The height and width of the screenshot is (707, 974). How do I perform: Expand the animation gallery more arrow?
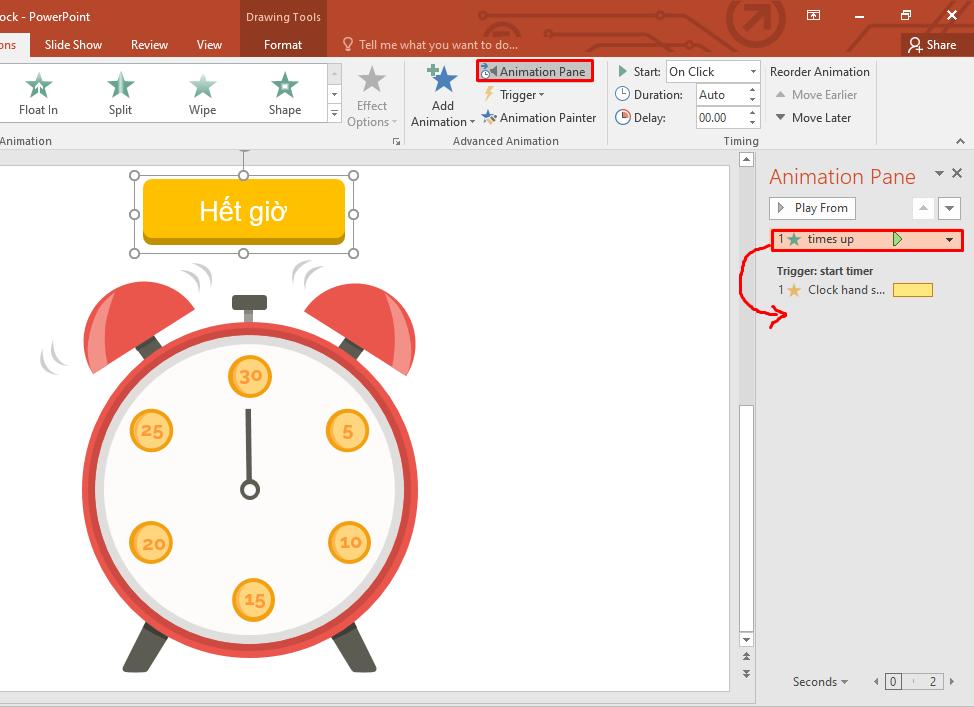[x=334, y=114]
